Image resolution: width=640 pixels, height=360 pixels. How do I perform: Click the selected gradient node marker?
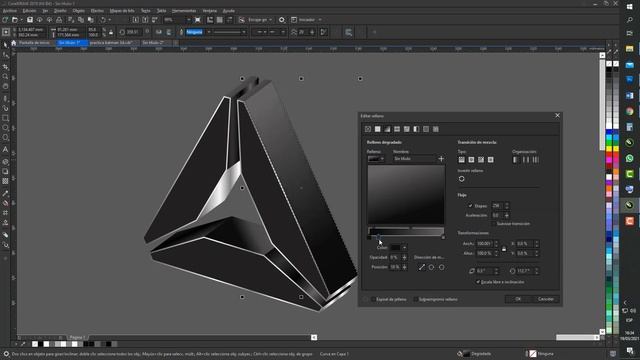pyautogui.click(x=378, y=237)
